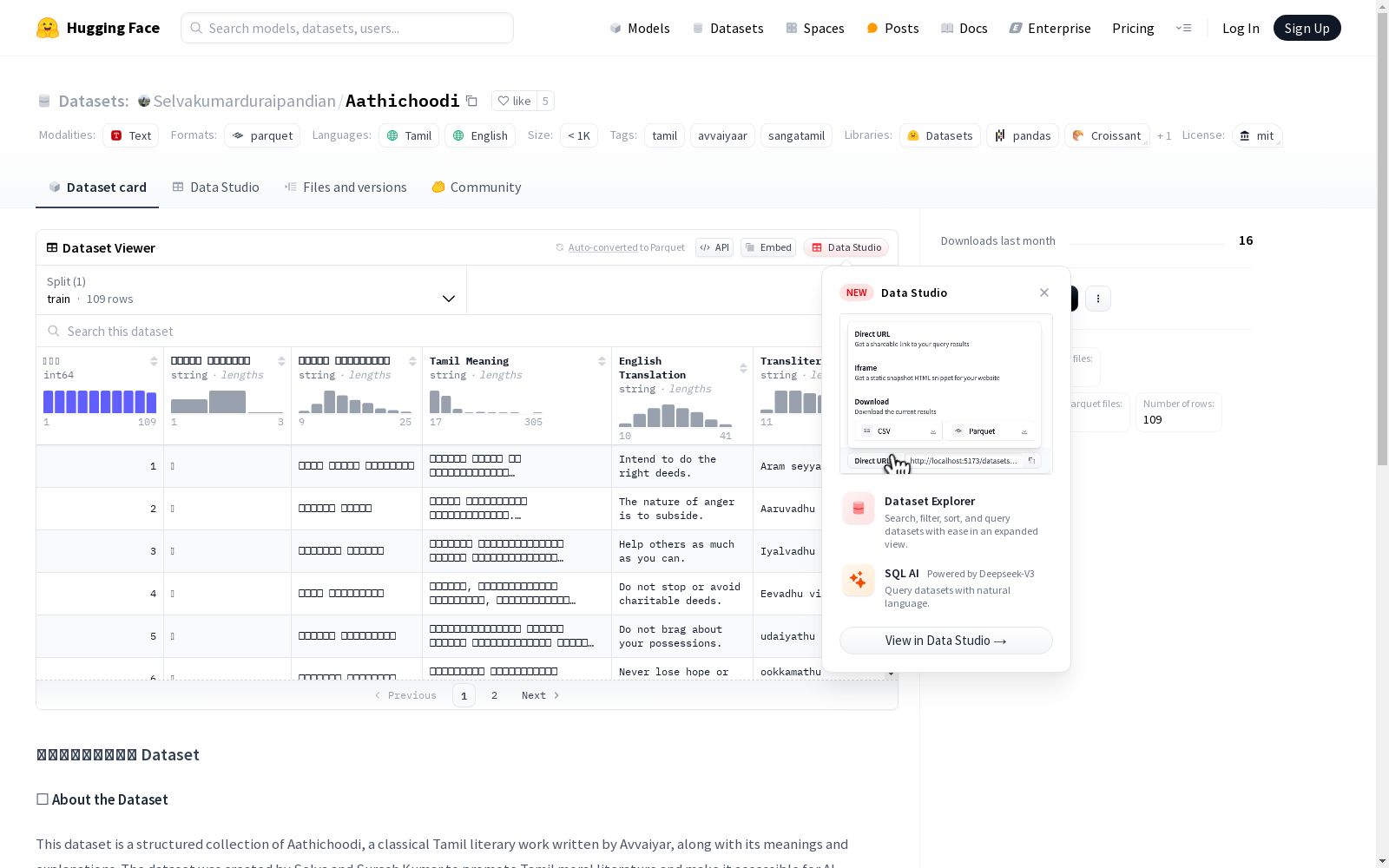Filter by English language tag
This screenshot has width=1389, height=868.
480,135
